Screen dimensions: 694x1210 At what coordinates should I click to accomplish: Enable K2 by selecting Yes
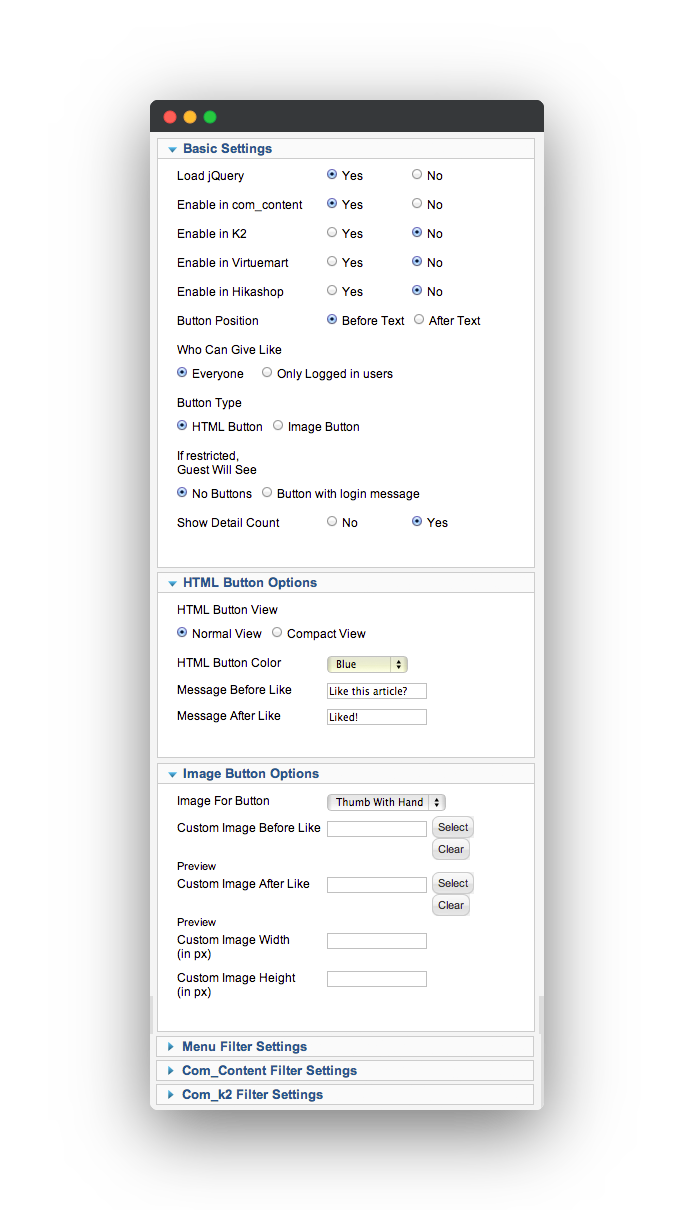332,233
